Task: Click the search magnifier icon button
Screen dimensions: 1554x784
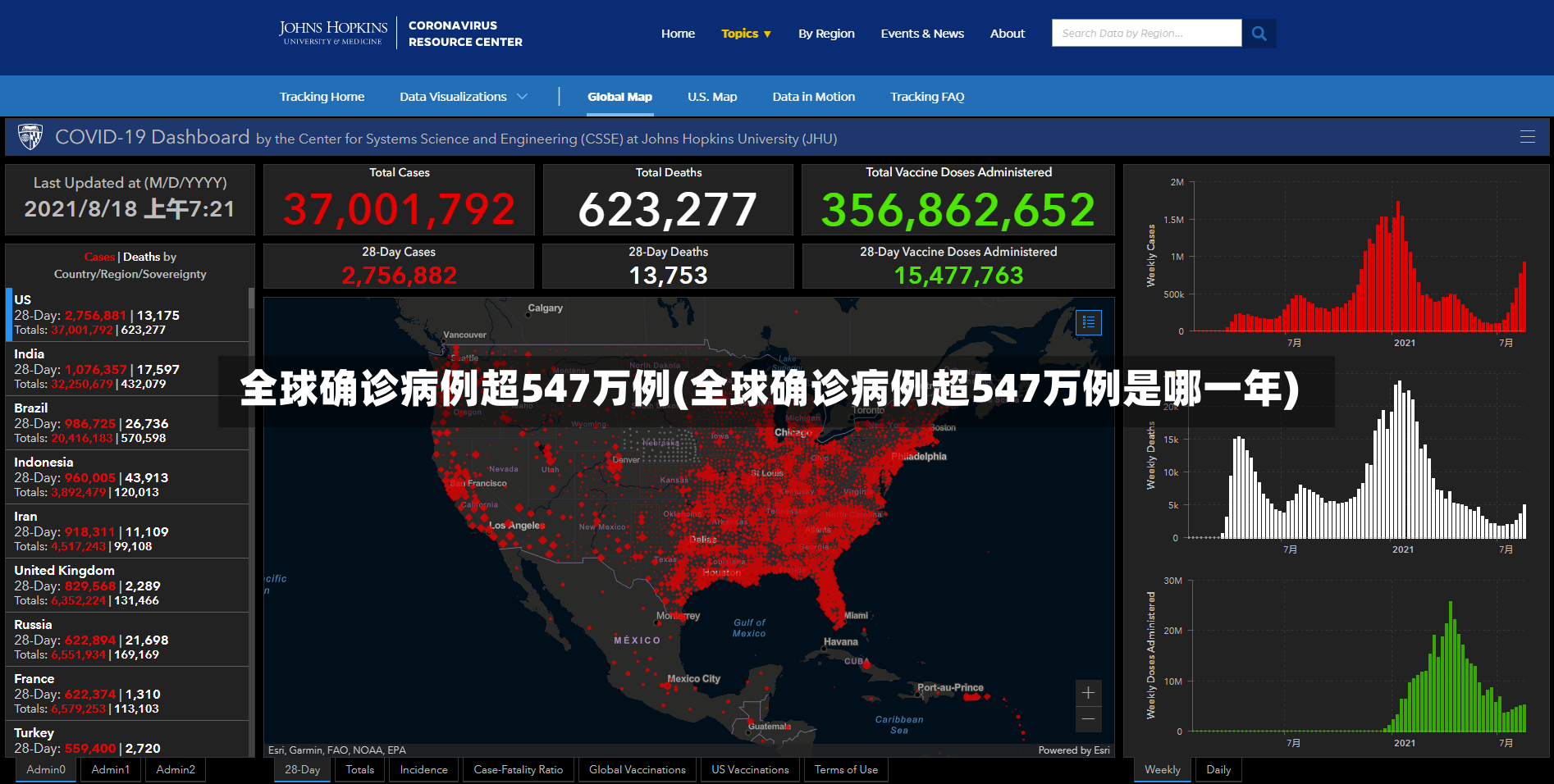Action: point(1259,34)
